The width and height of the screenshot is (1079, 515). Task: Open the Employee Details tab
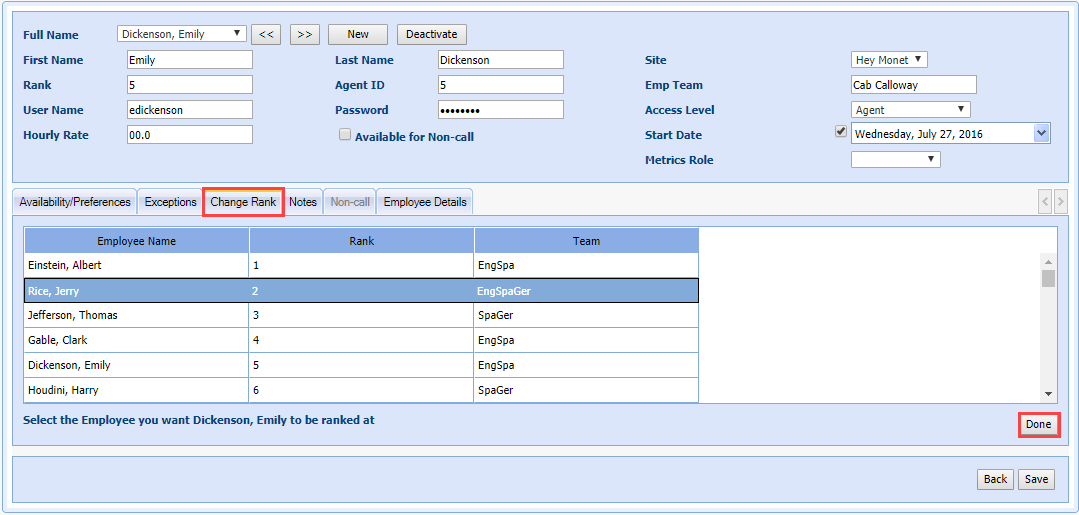click(x=425, y=202)
